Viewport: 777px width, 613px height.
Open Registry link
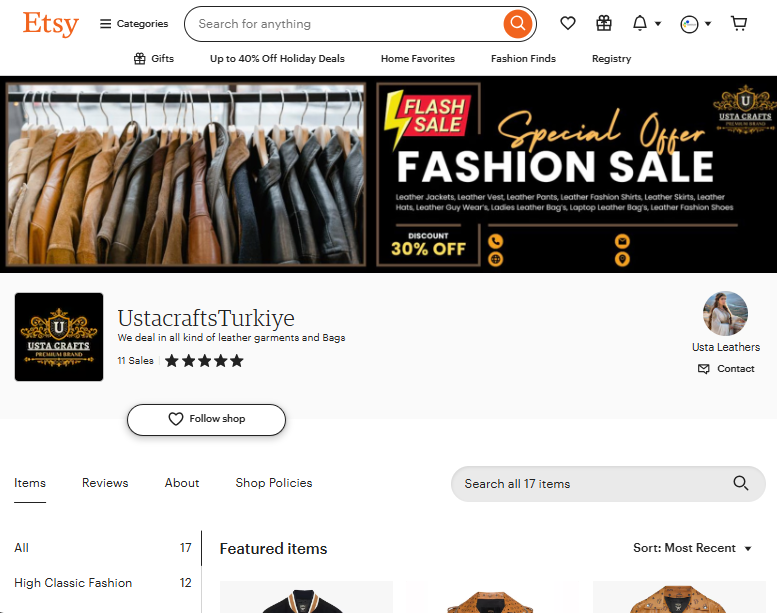point(611,58)
